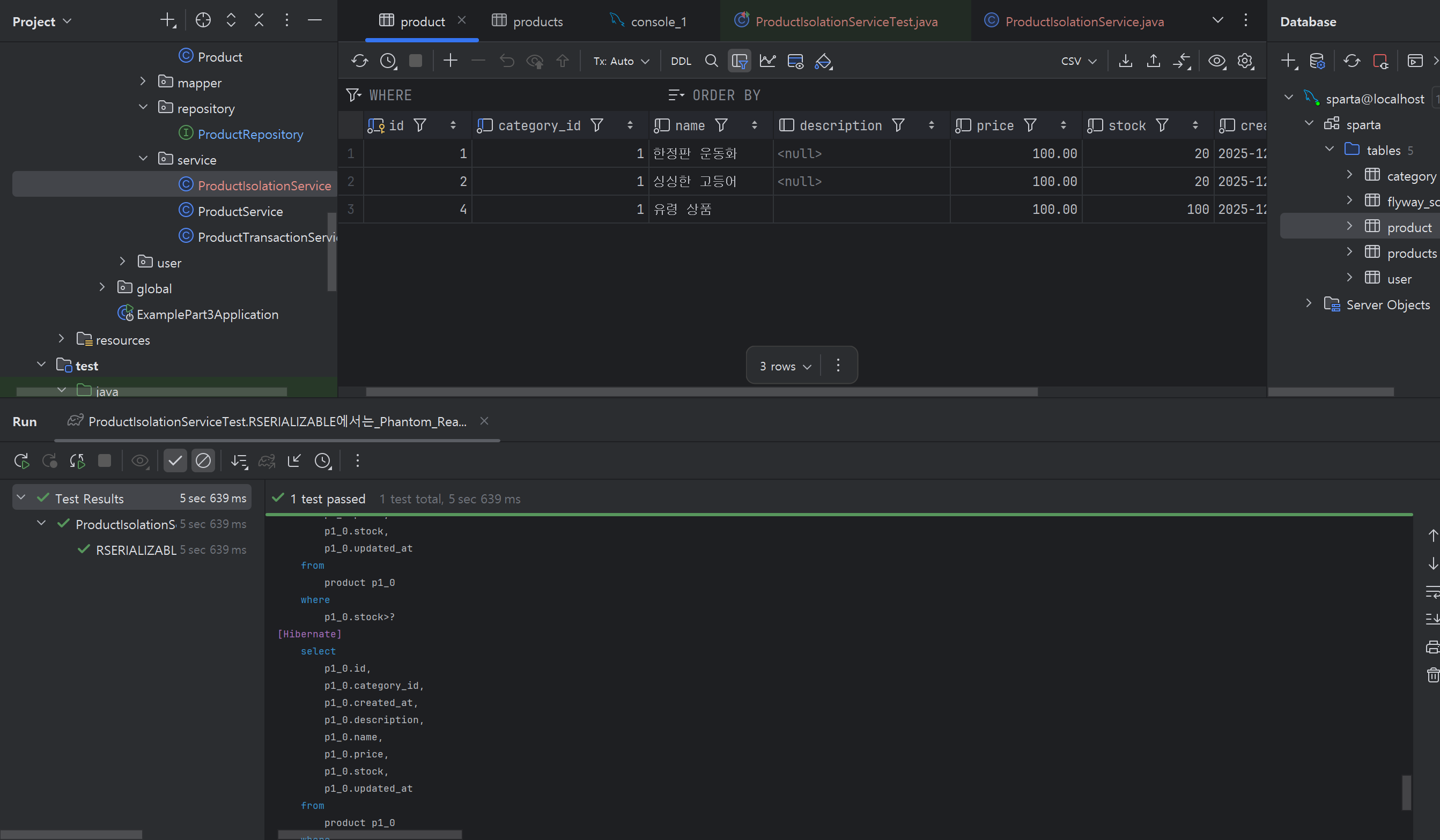Switch to the products table tab
This screenshot has height=840, width=1440.
tap(527, 21)
